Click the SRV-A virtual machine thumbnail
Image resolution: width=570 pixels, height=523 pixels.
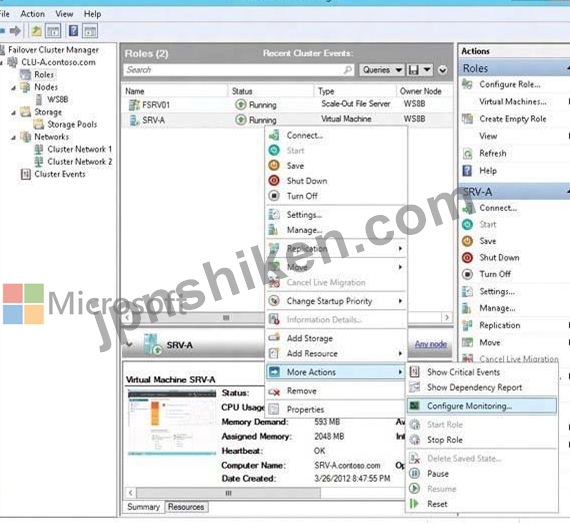tap(172, 422)
